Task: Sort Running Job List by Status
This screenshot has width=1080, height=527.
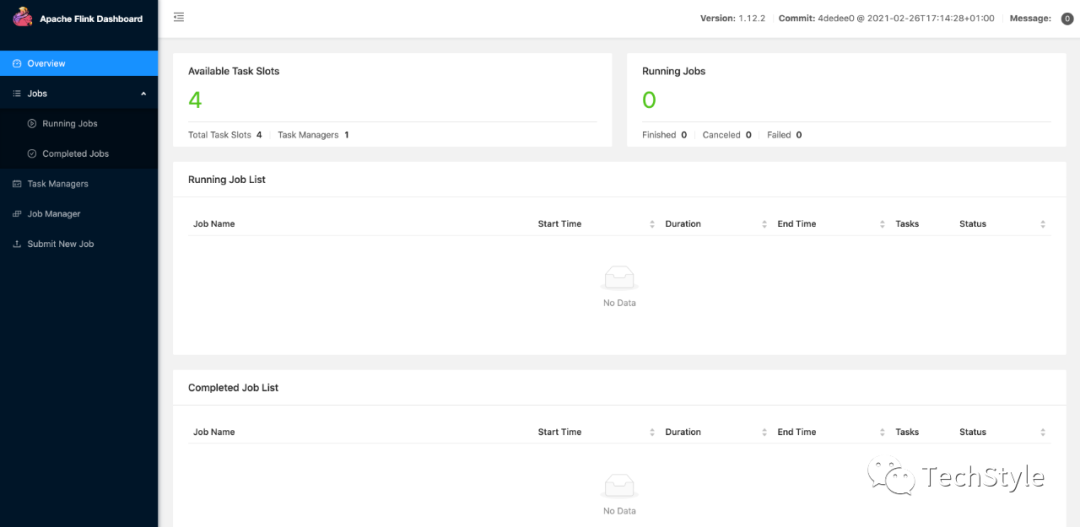Action: click(x=1042, y=224)
